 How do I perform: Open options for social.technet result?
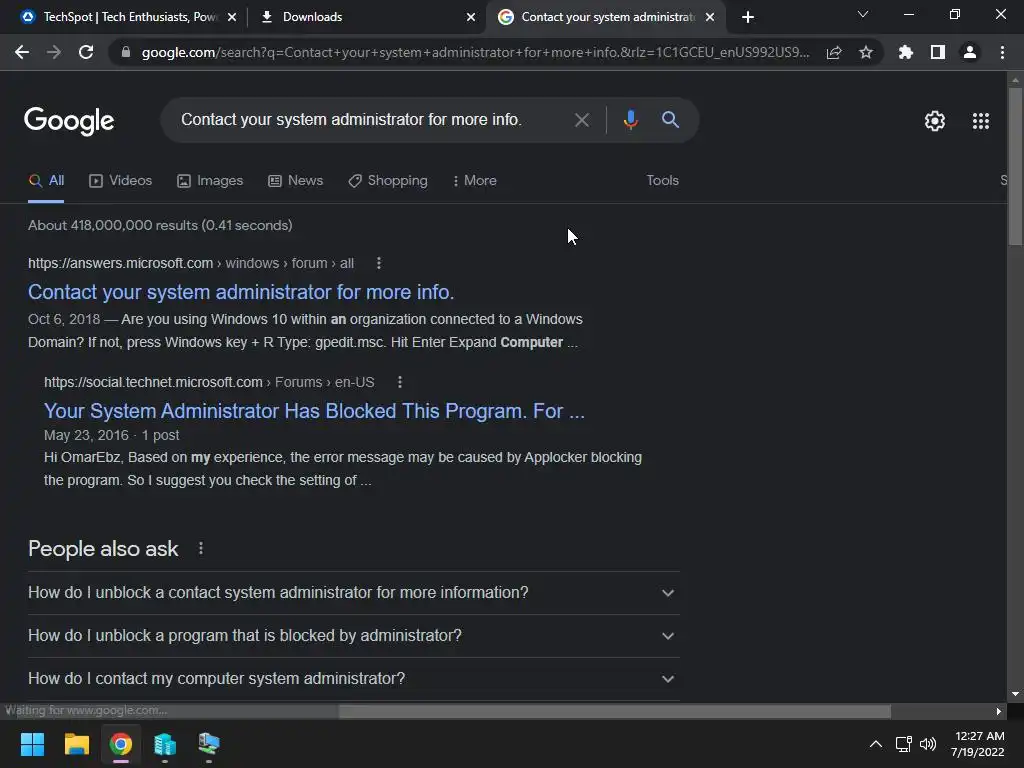400,382
